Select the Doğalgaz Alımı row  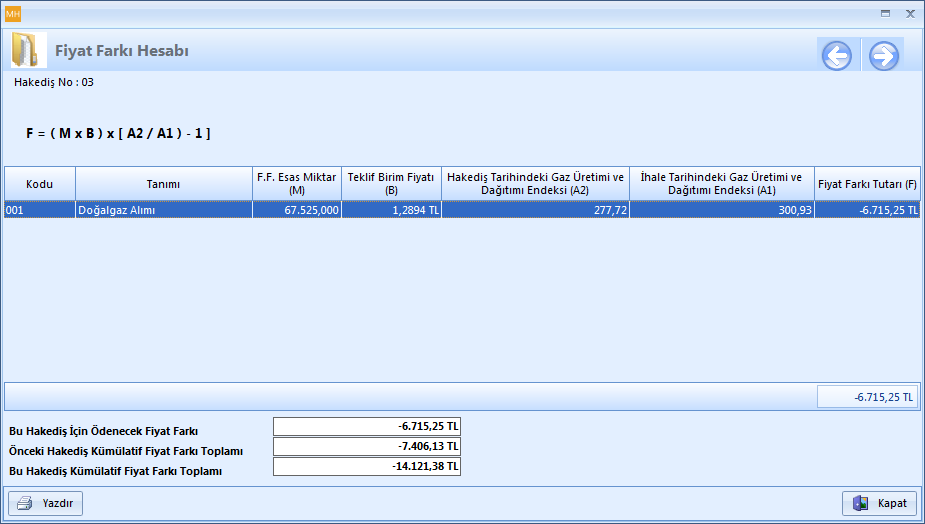click(x=163, y=210)
